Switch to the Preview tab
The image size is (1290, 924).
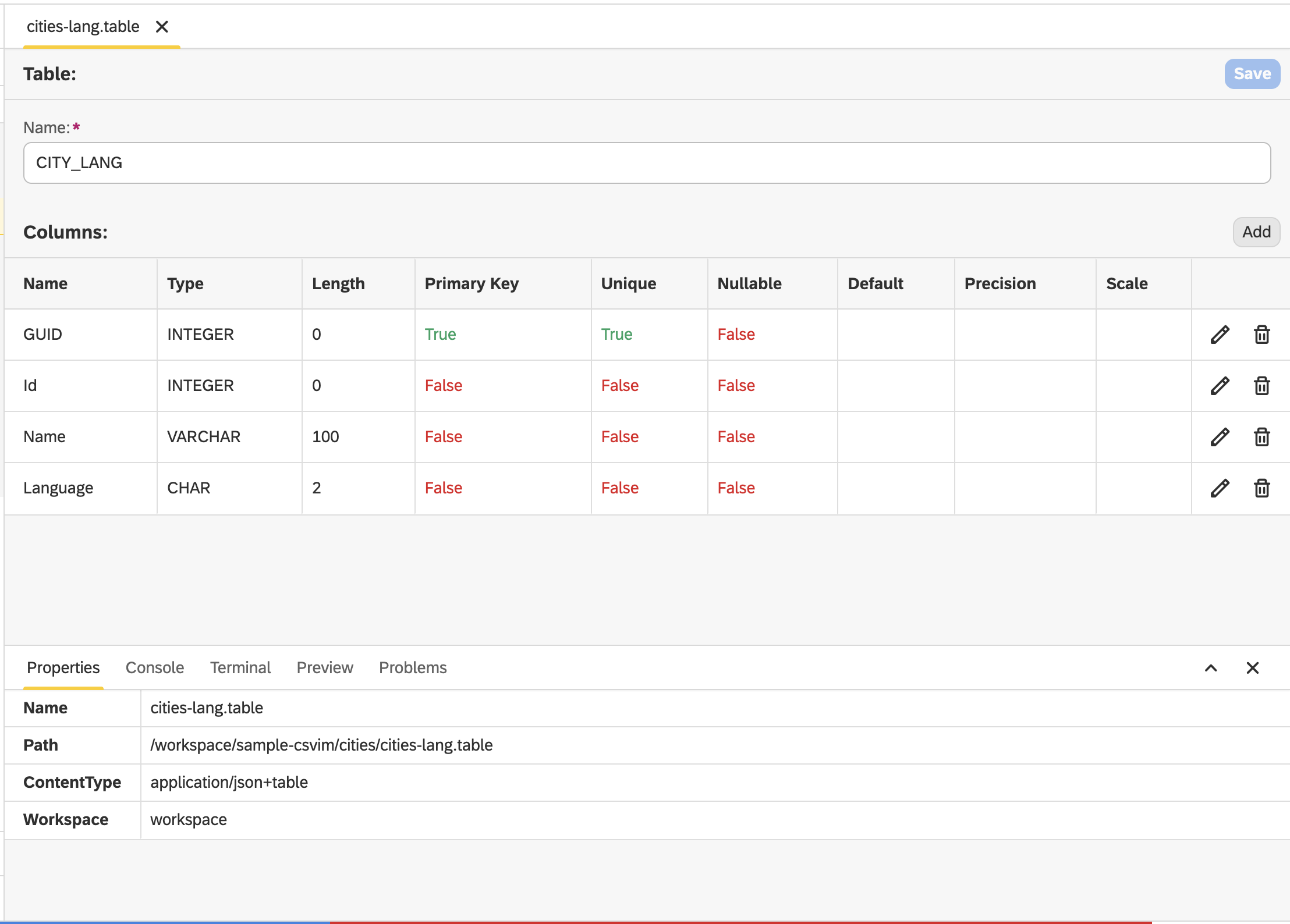click(x=325, y=667)
